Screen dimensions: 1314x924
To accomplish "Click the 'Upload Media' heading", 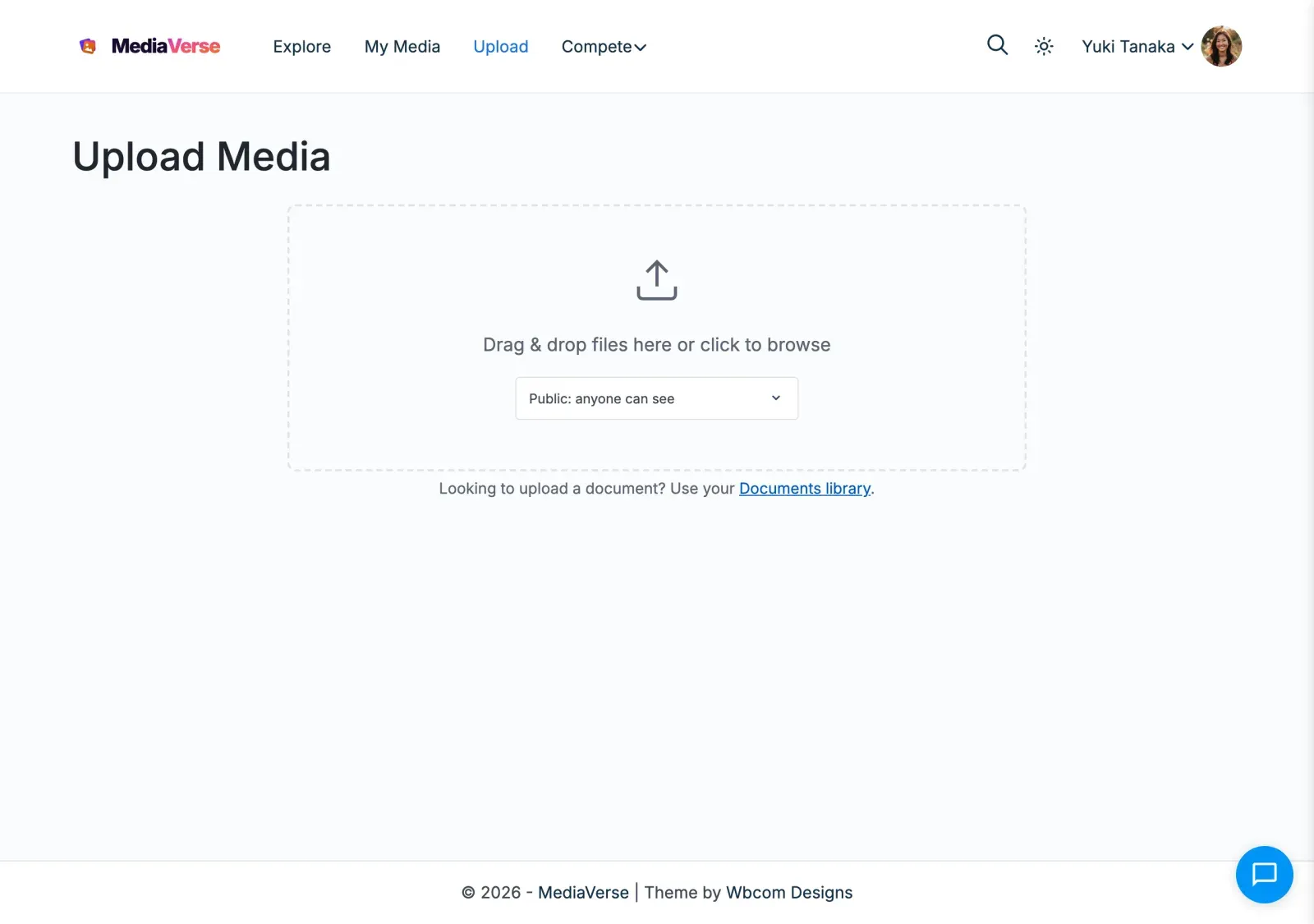I will tap(202, 156).
